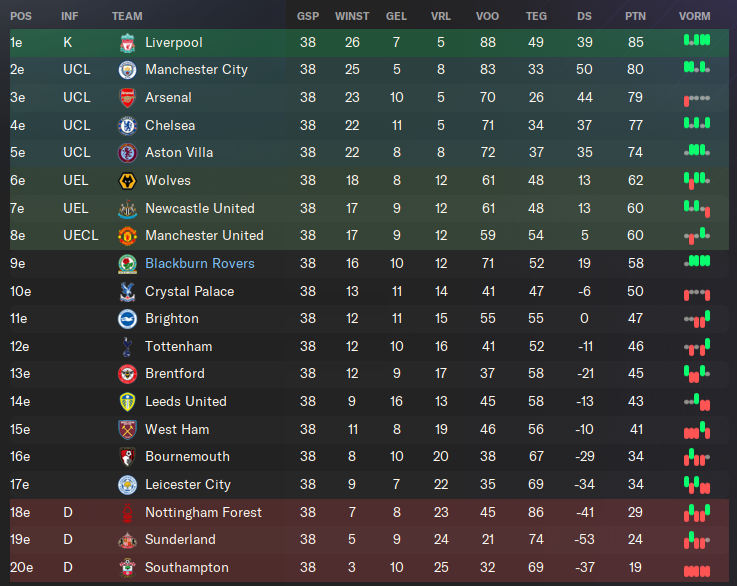
Task: Open the Blackburn Rovers team link
Action: pyautogui.click(x=200, y=264)
